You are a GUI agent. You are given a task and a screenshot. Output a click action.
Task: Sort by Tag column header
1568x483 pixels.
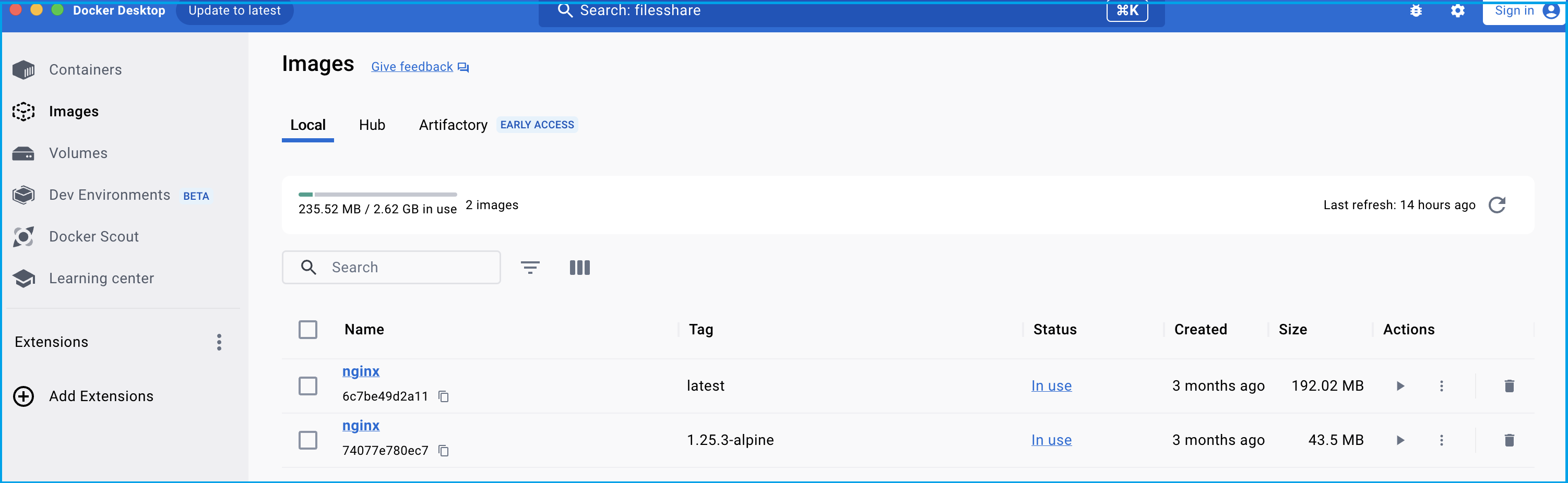pyautogui.click(x=700, y=330)
